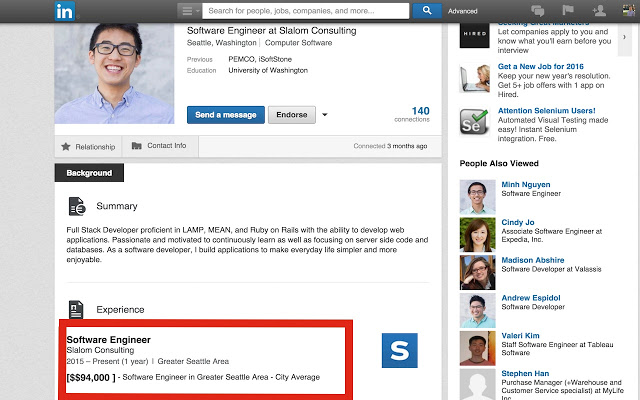Open the Contact Info tab

pyautogui.click(x=160, y=146)
